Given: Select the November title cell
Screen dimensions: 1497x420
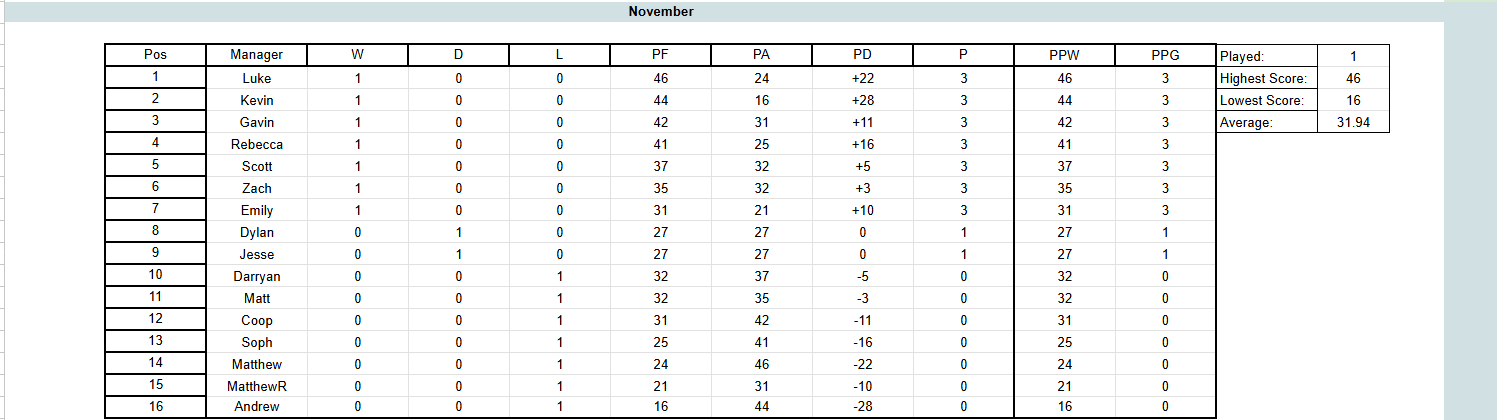Looking at the screenshot, I should pyautogui.click(x=660, y=12).
